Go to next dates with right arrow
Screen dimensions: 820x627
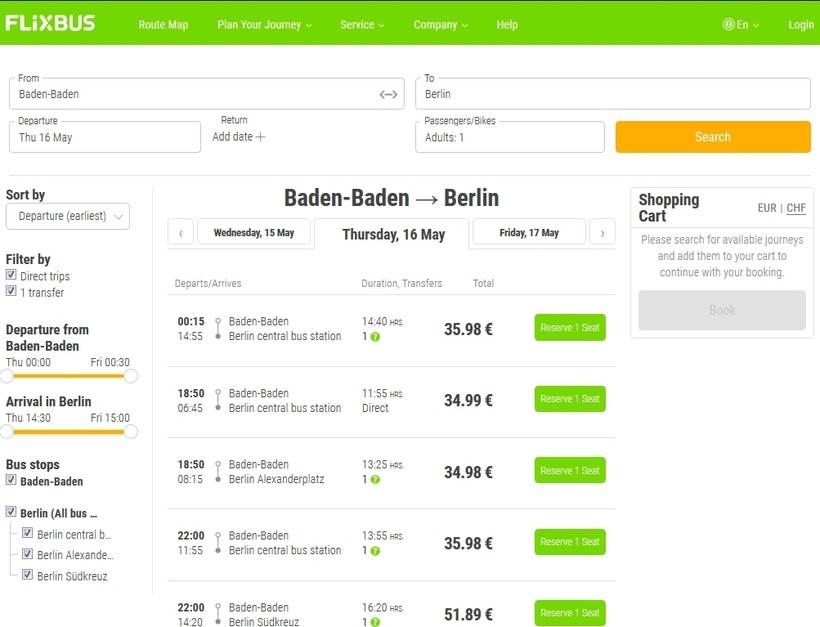[x=602, y=233]
